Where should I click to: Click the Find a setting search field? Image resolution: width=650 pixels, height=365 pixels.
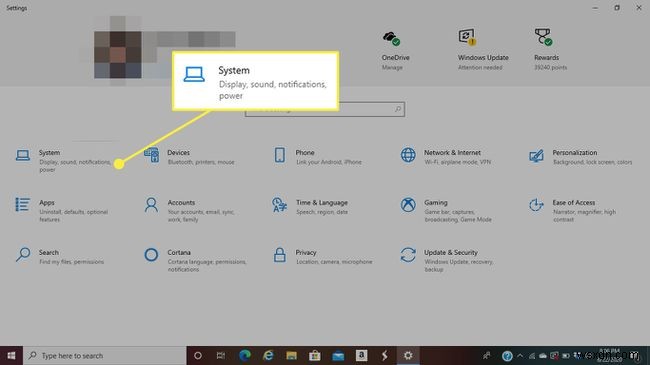point(325,109)
